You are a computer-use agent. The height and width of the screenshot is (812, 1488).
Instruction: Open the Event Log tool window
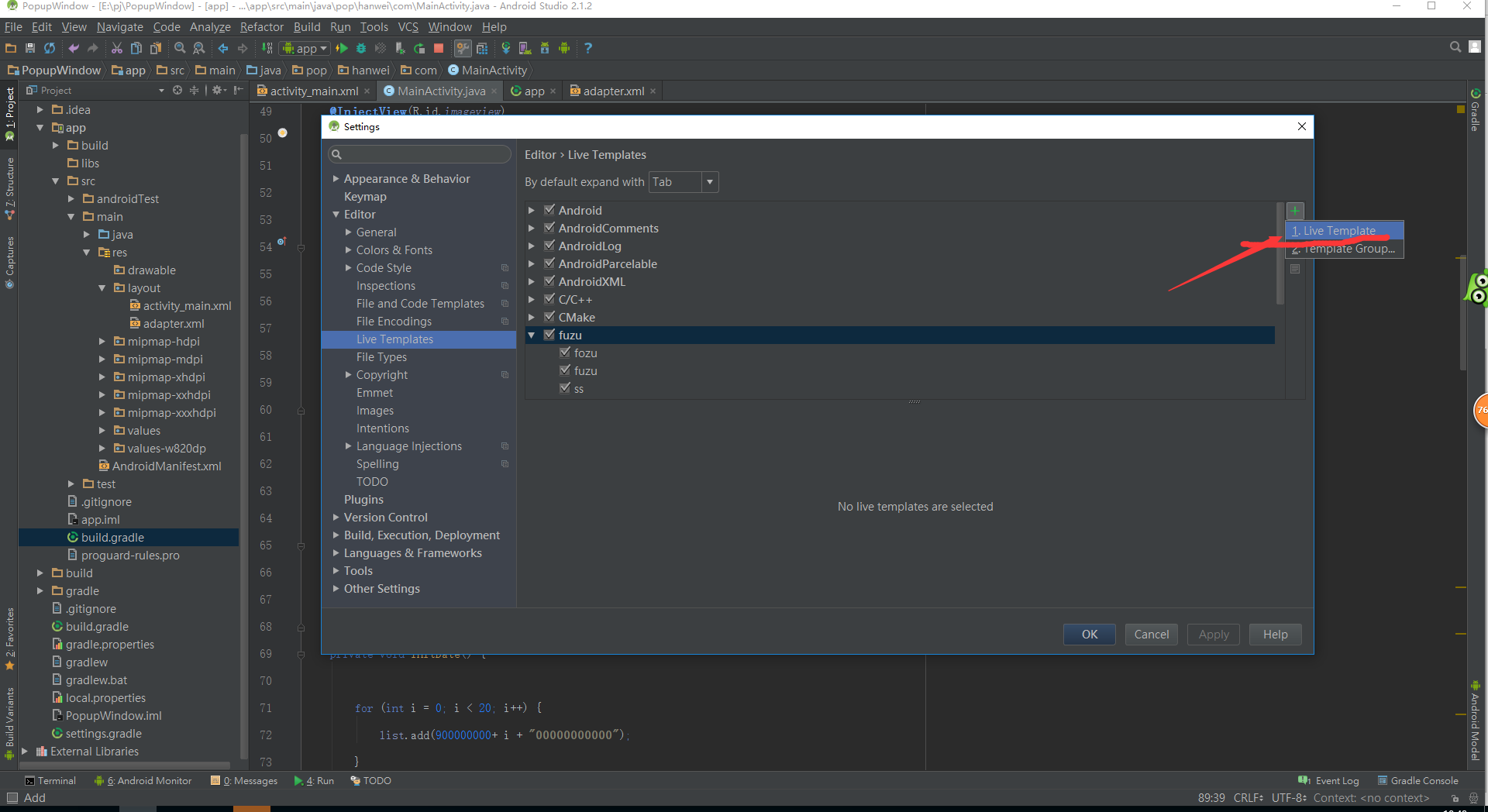coord(1329,781)
